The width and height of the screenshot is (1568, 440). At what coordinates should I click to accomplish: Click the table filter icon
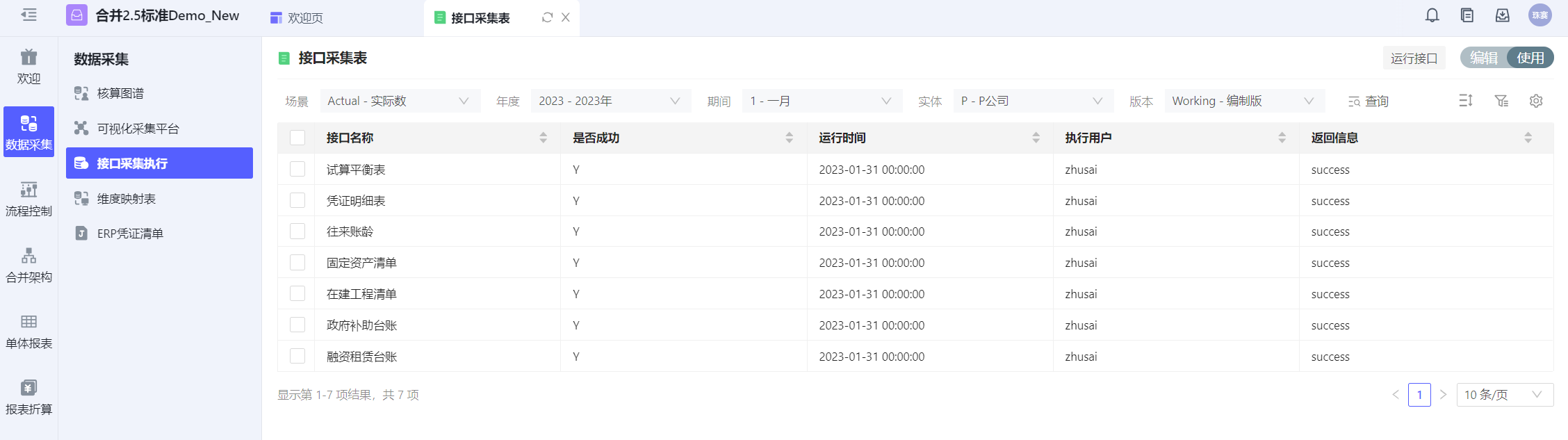(x=1501, y=101)
